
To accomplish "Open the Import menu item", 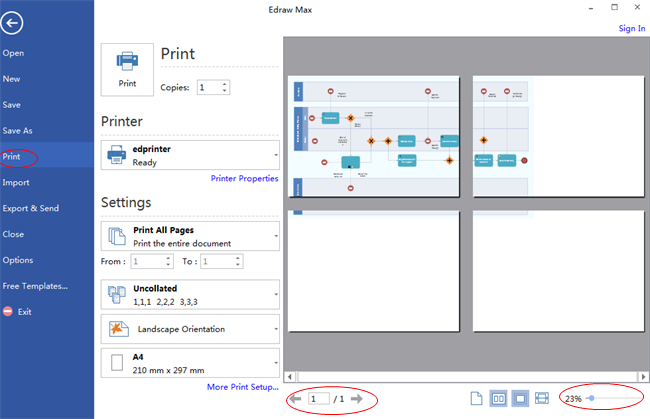I will tap(16, 182).
